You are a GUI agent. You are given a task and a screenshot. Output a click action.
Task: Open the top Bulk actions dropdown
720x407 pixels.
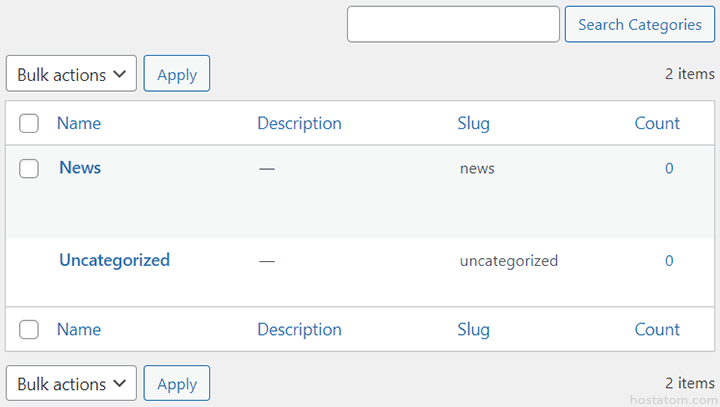click(71, 74)
